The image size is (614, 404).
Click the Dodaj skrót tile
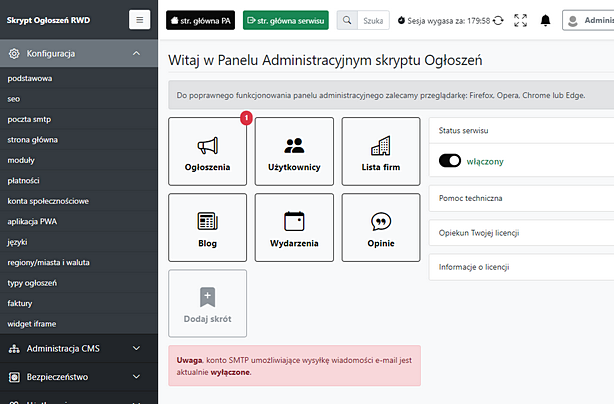[x=208, y=304]
